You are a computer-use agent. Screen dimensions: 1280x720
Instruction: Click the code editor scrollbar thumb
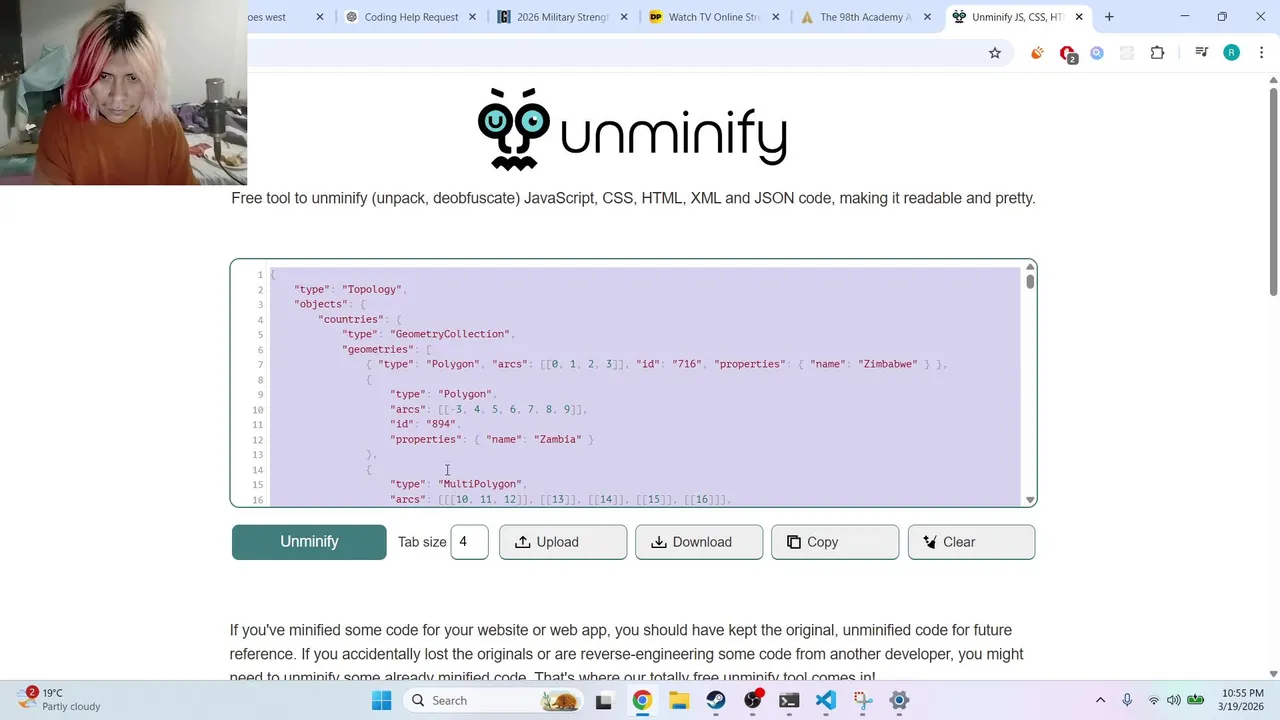[x=1030, y=281]
